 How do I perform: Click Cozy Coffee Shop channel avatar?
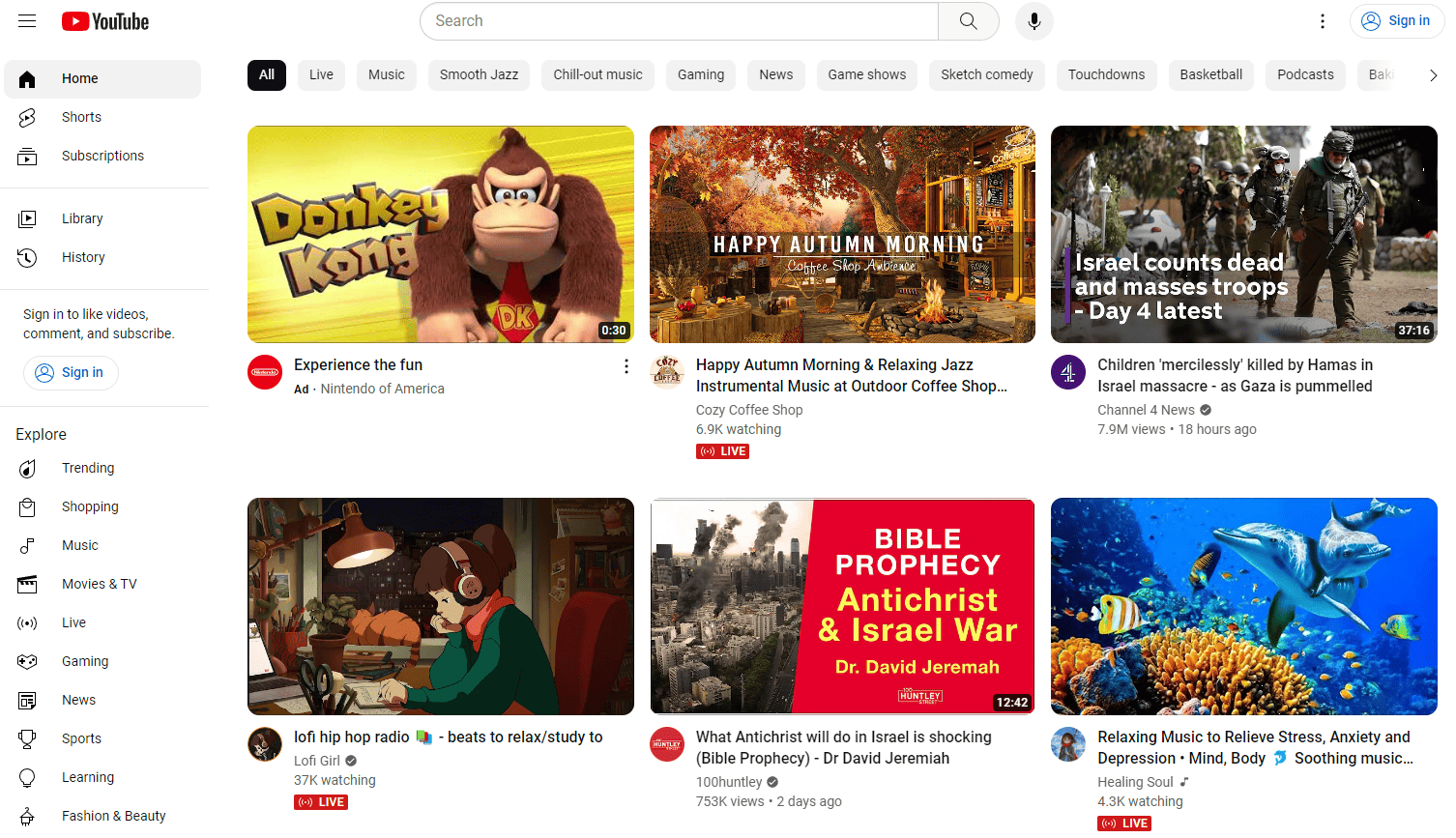[x=667, y=372]
